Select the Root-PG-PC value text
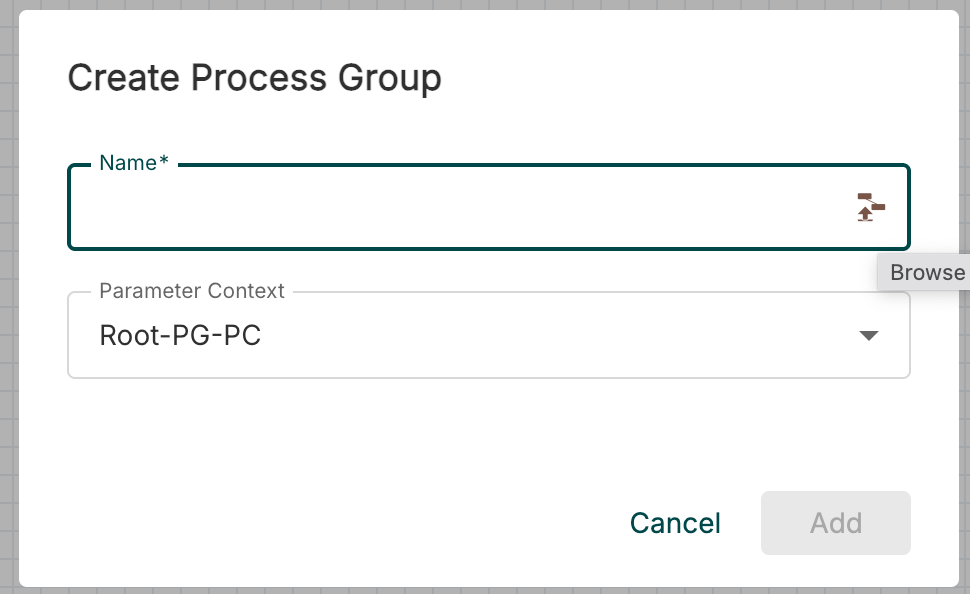The width and height of the screenshot is (970, 594). 180,336
